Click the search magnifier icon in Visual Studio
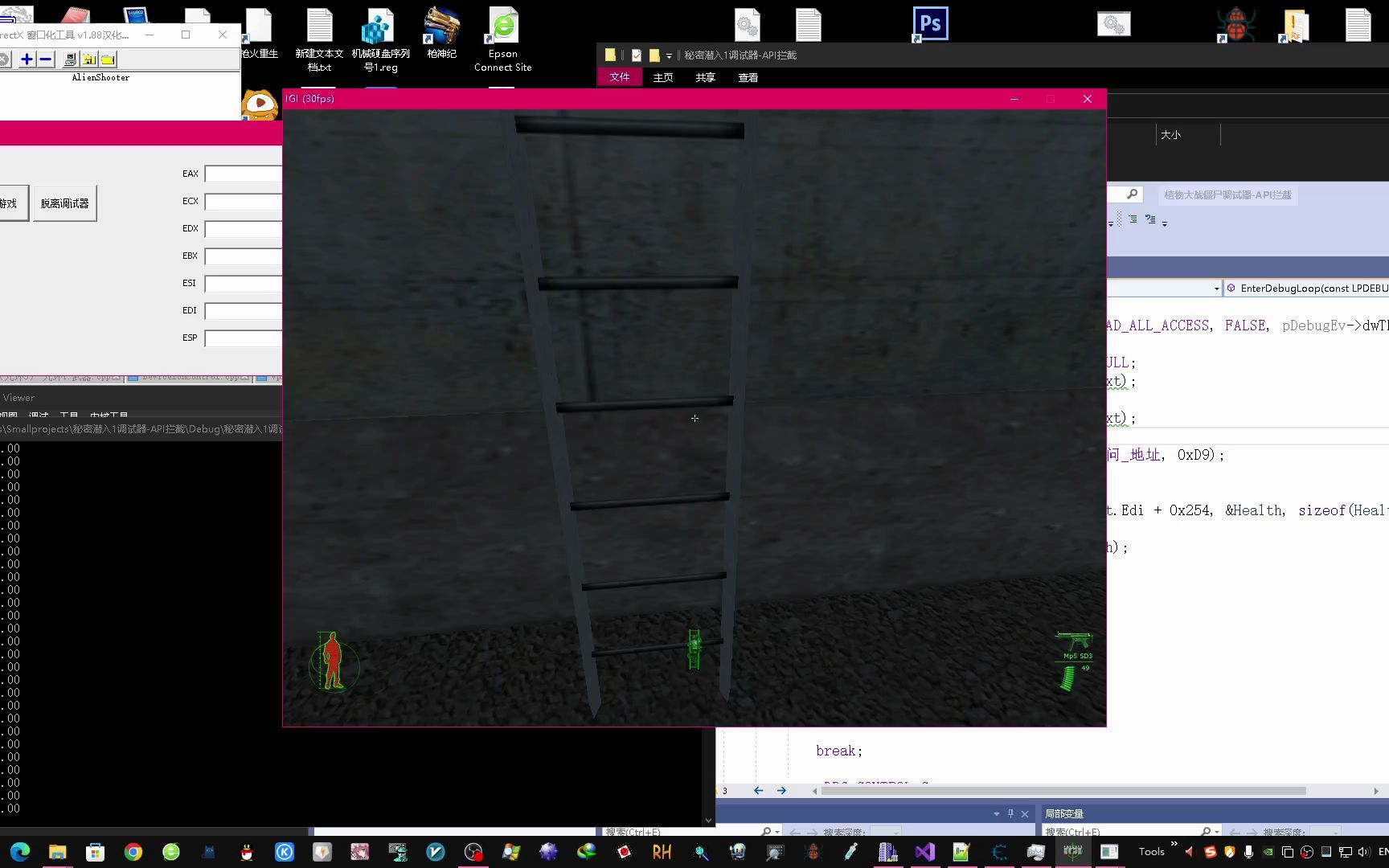The width and height of the screenshot is (1389, 868). (1132, 194)
